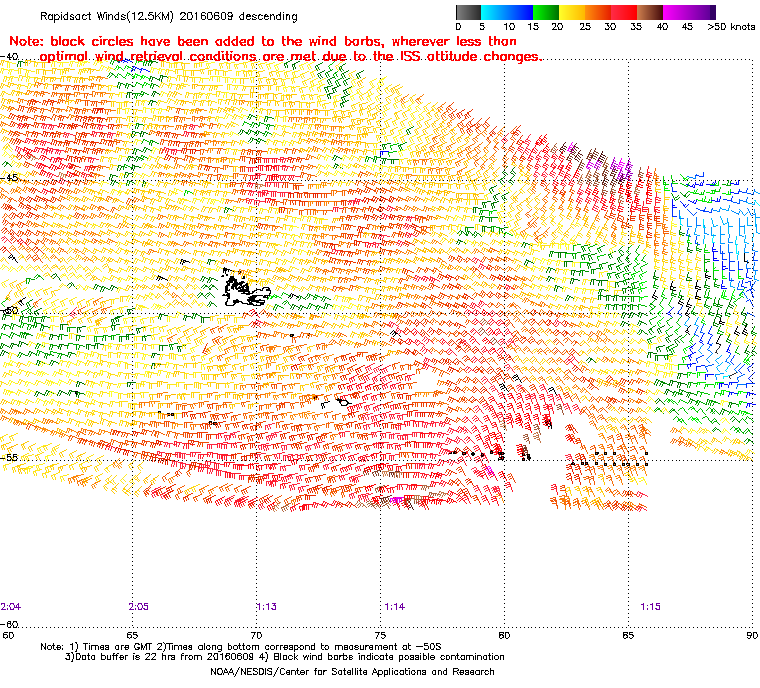Screen dimensions: 760x688
Task: Click the red line 'Note: black circles have been added'
Action: [263, 41]
